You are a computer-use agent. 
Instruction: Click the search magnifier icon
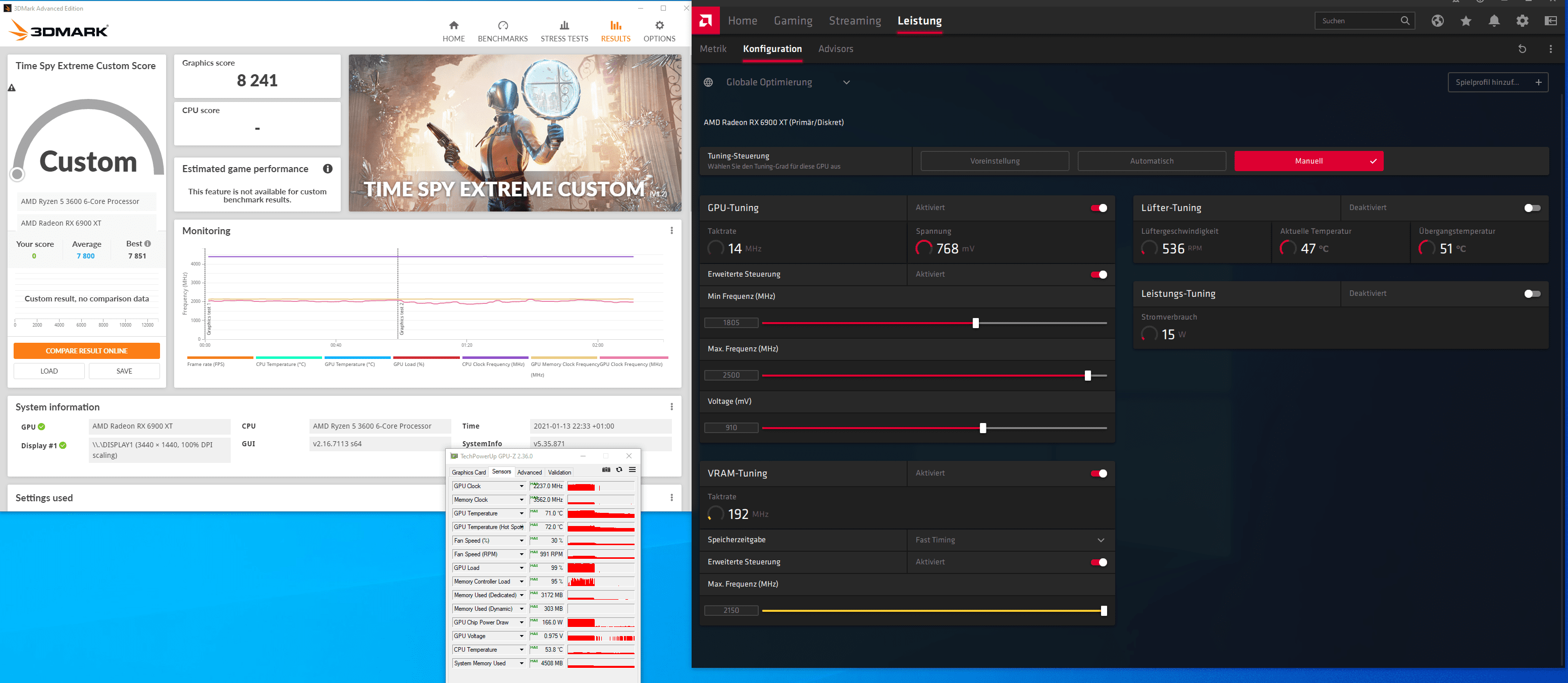coord(1405,21)
